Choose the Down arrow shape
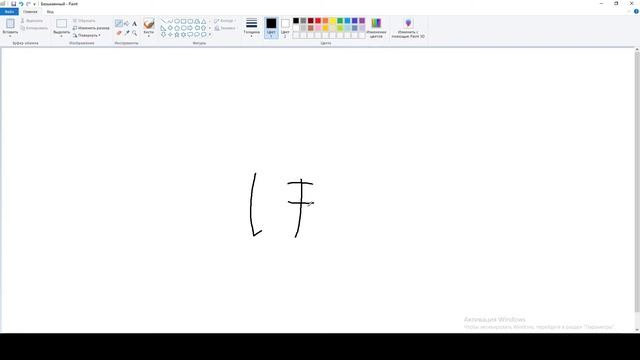This screenshot has height=360, width=640. (163, 35)
